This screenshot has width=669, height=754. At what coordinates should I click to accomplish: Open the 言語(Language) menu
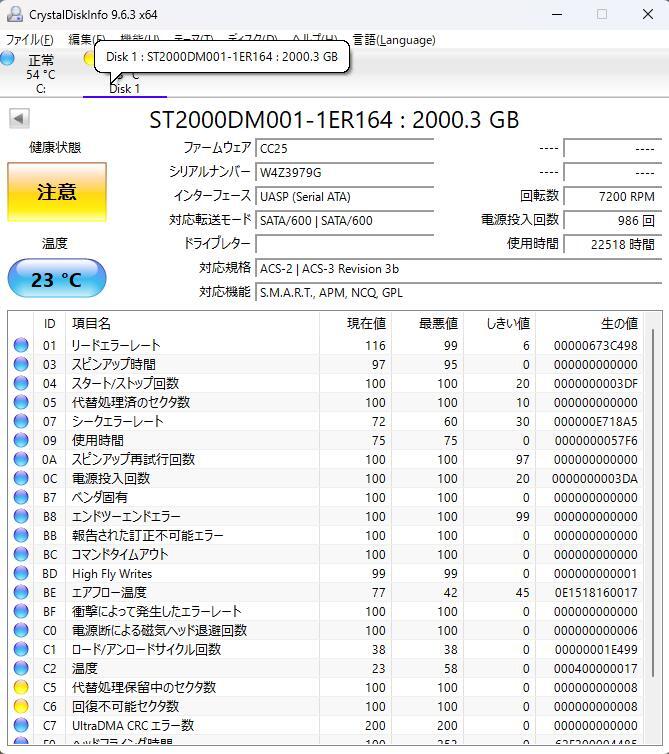394,40
